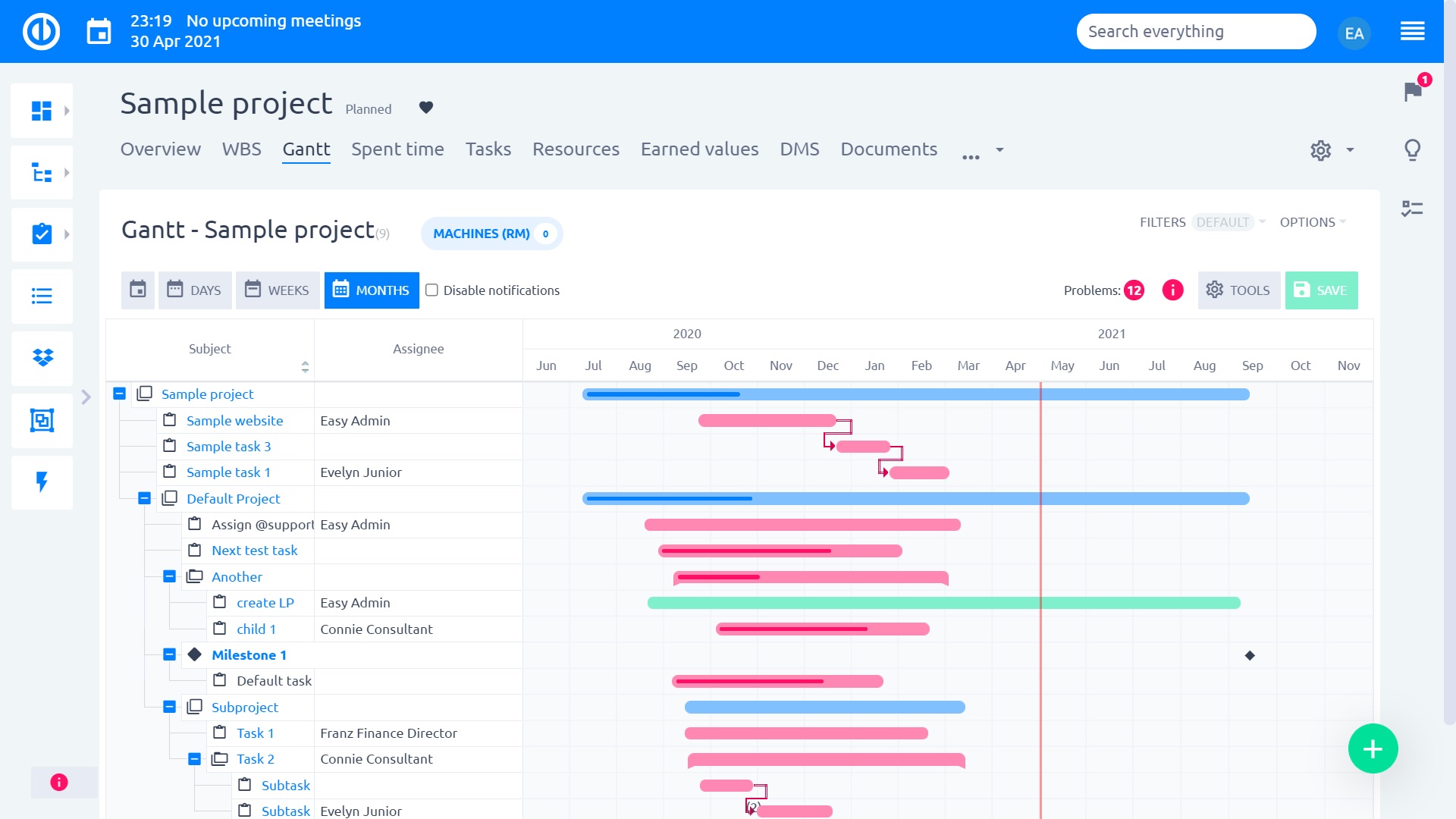The image size is (1456, 819).
Task: Switch to Tasks tab
Action: coord(487,149)
